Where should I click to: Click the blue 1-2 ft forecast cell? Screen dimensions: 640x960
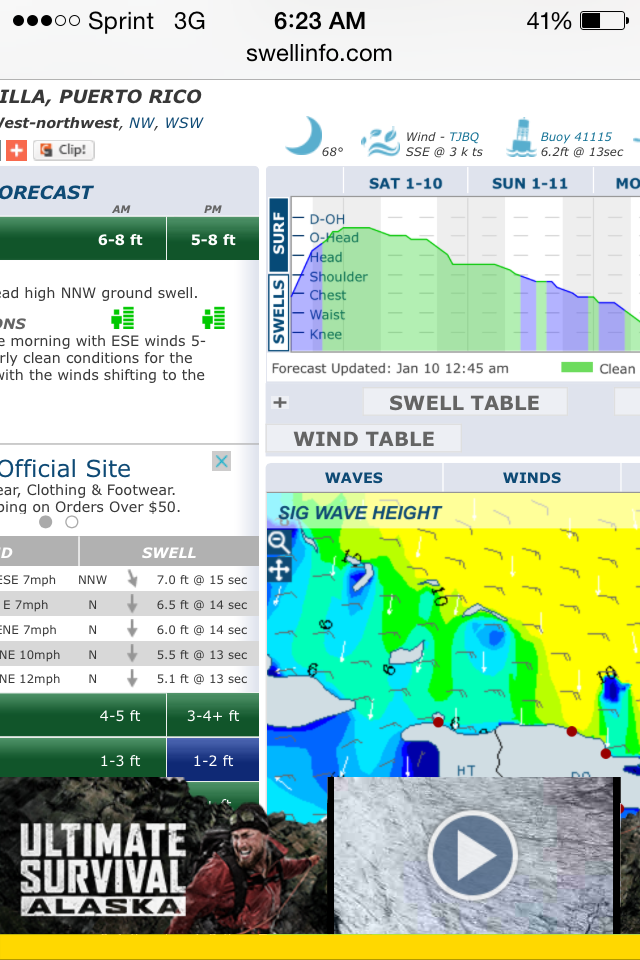click(x=213, y=760)
